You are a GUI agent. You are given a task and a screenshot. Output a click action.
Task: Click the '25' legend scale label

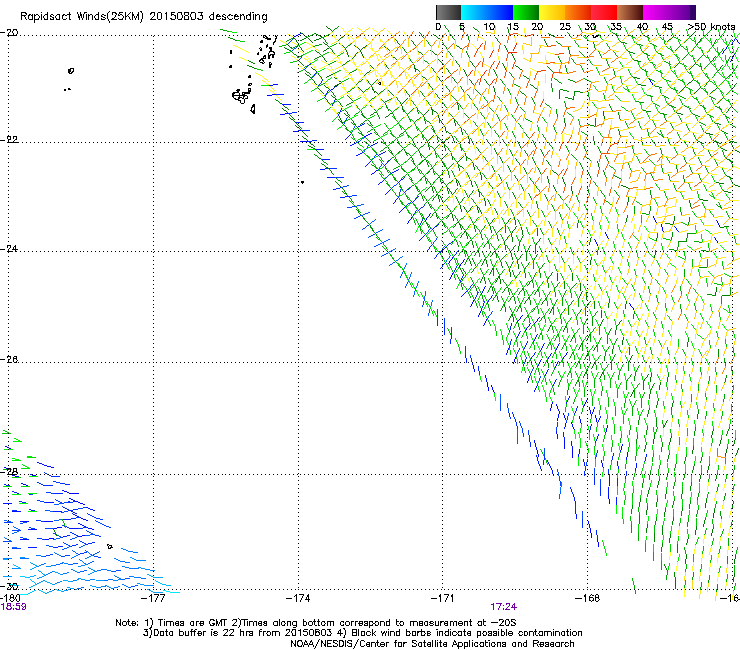(565, 27)
